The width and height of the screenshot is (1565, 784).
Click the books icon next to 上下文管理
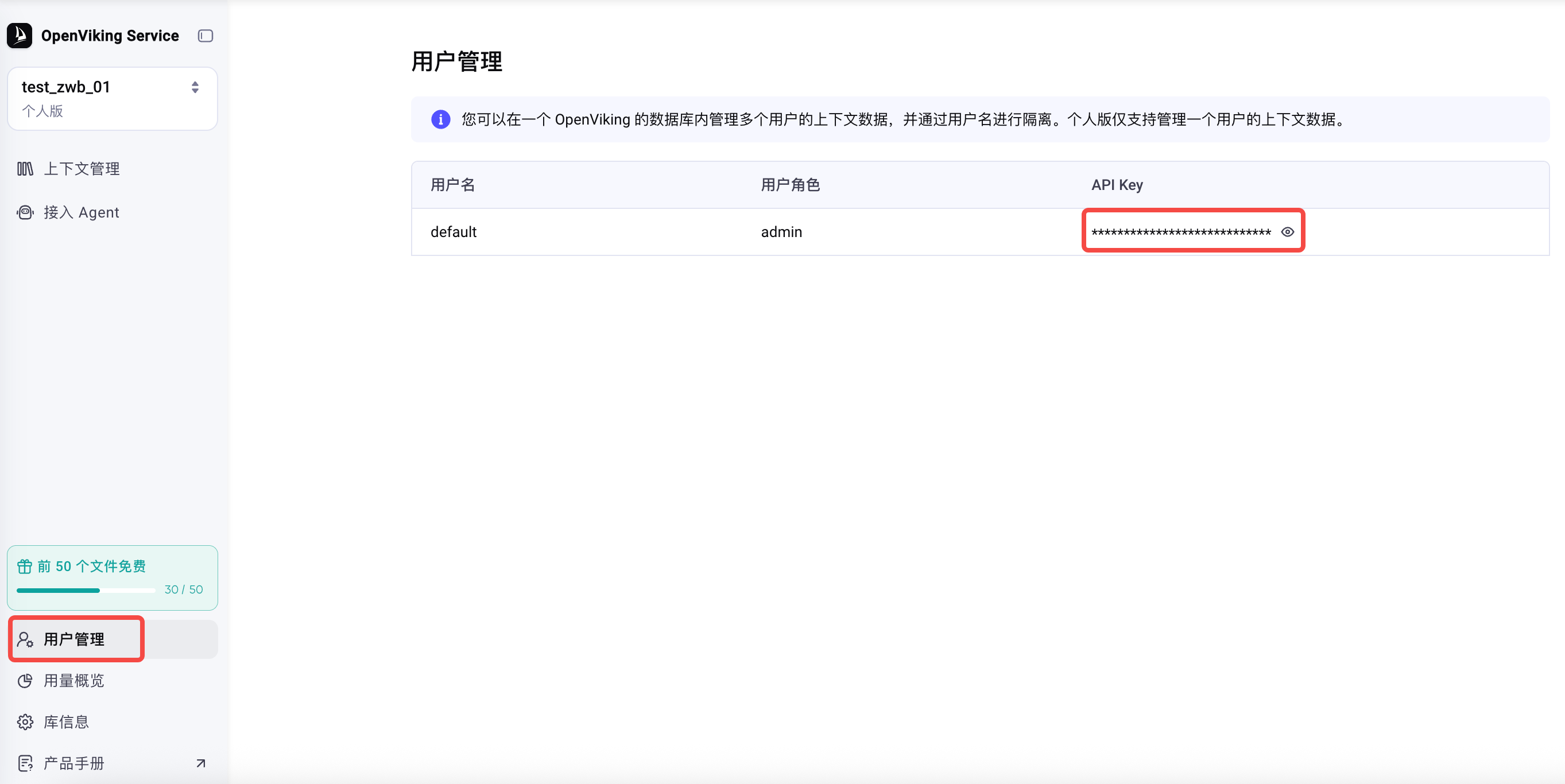[x=25, y=169]
